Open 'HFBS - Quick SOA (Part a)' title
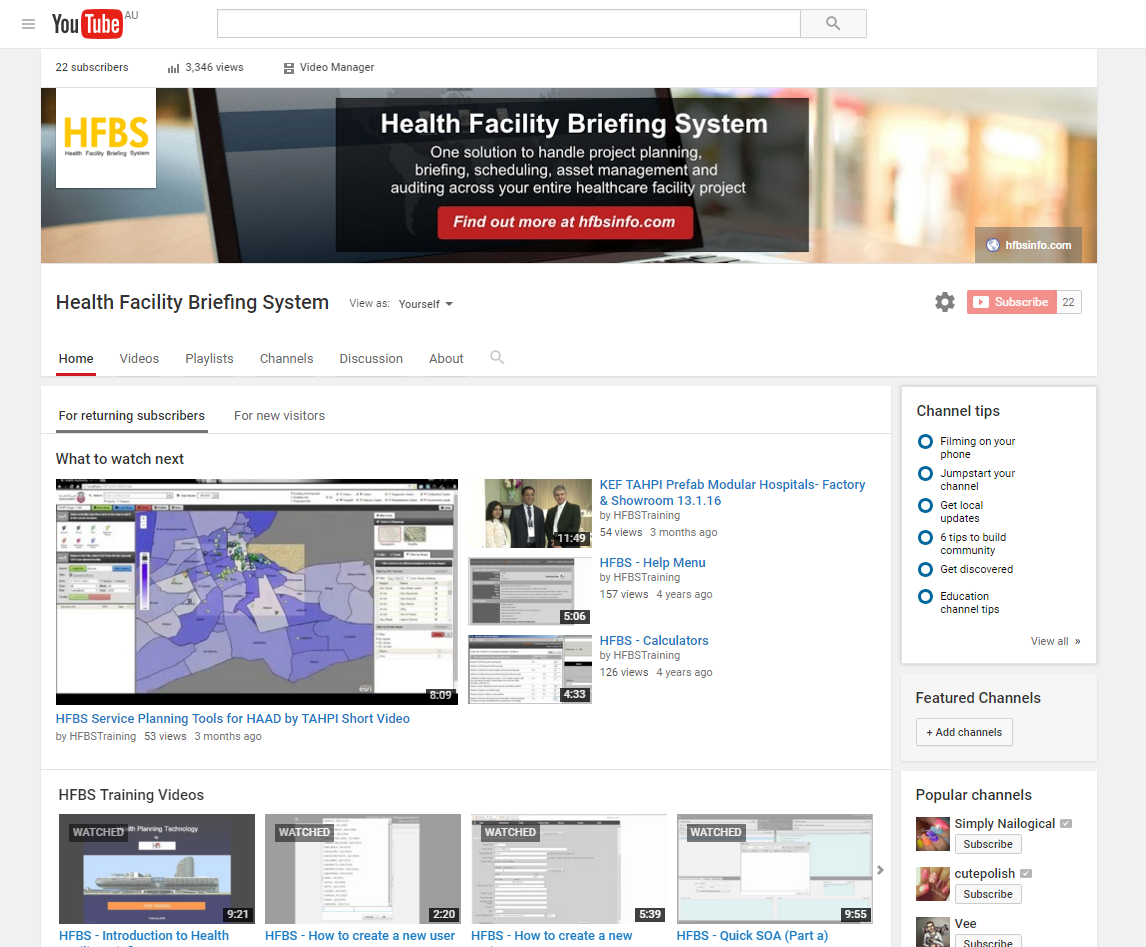 click(753, 936)
